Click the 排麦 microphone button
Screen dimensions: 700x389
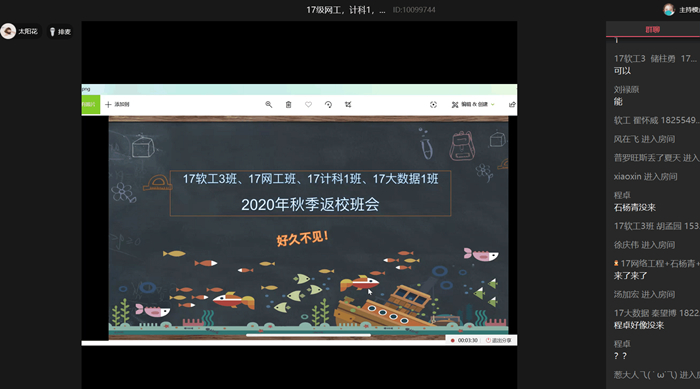click(60, 32)
